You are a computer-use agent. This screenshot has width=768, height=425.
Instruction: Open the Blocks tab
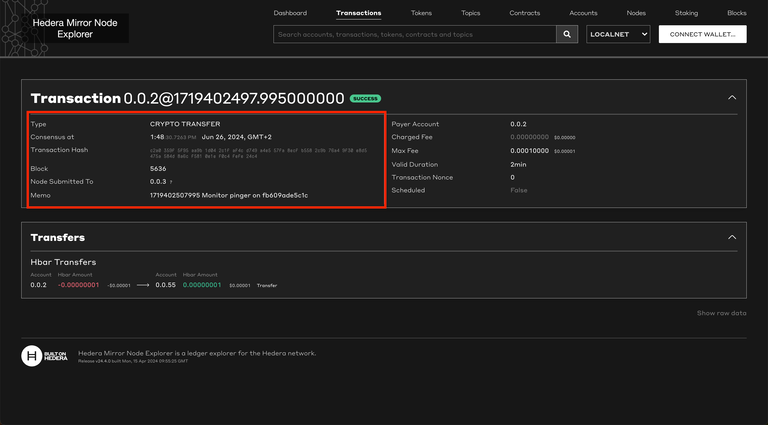737,13
